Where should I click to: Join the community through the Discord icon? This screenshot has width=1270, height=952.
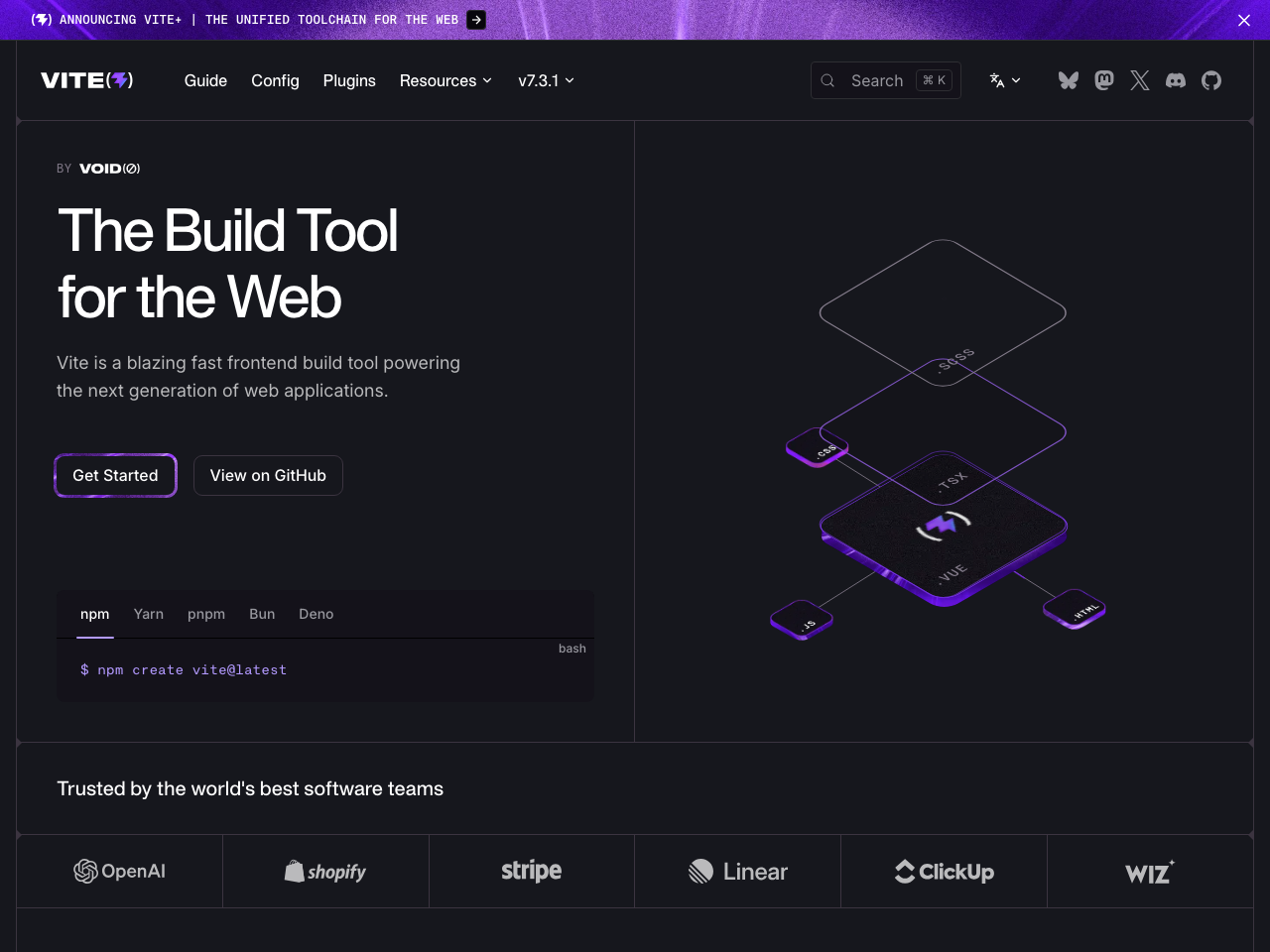coord(1175,80)
